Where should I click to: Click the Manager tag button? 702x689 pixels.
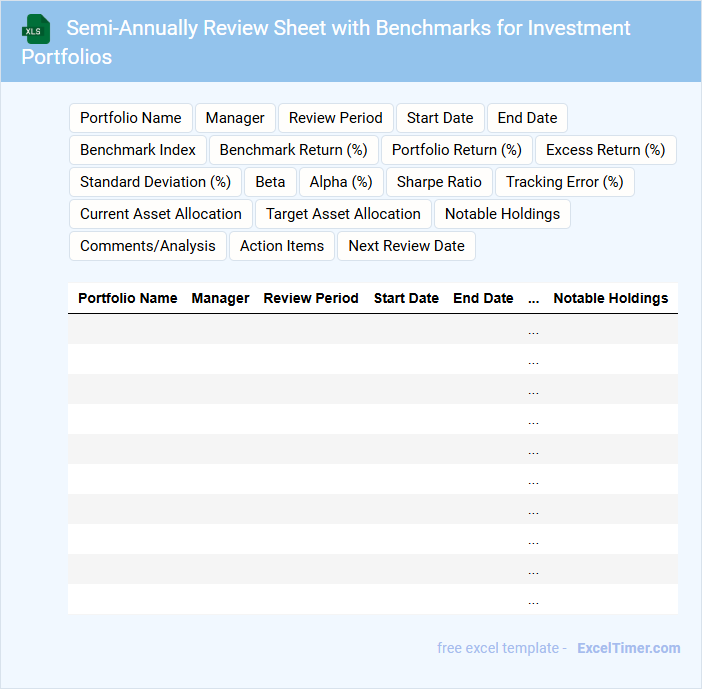pyautogui.click(x=235, y=118)
